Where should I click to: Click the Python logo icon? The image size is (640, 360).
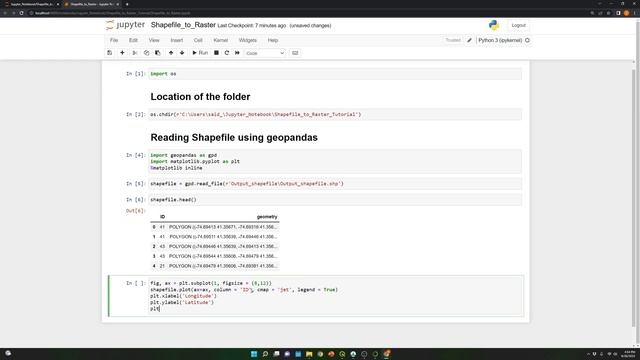pos(494,25)
